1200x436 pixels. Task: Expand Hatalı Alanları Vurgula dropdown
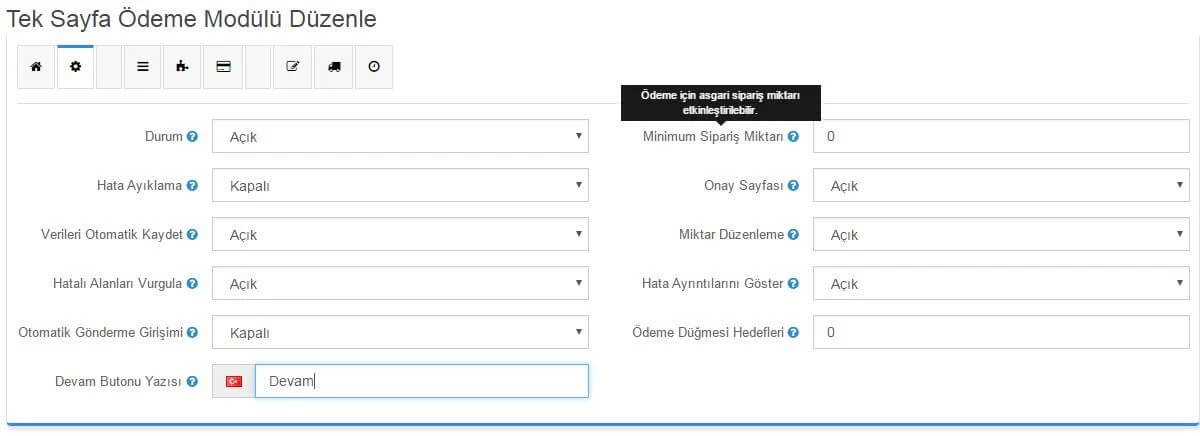pyautogui.click(x=400, y=283)
